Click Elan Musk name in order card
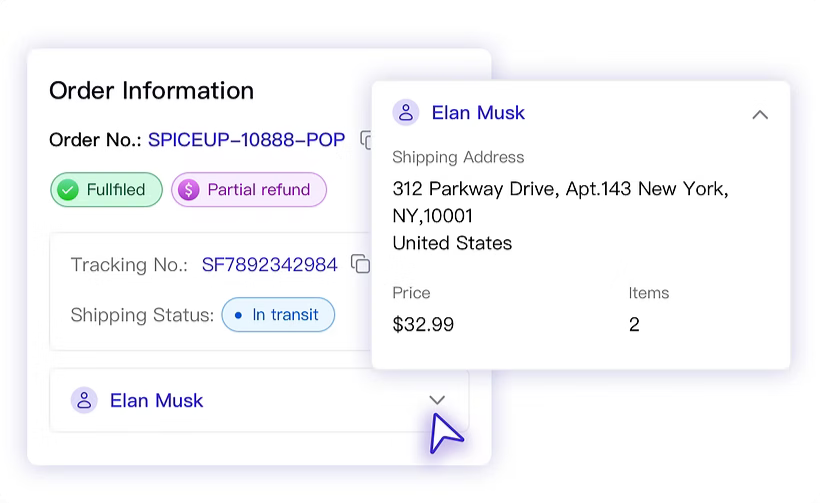820x503 pixels. tap(156, 400)
